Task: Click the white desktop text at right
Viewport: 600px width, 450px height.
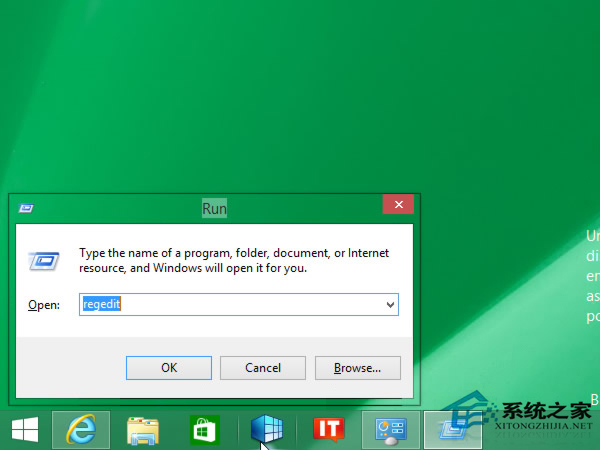Action: pos(592,276)
